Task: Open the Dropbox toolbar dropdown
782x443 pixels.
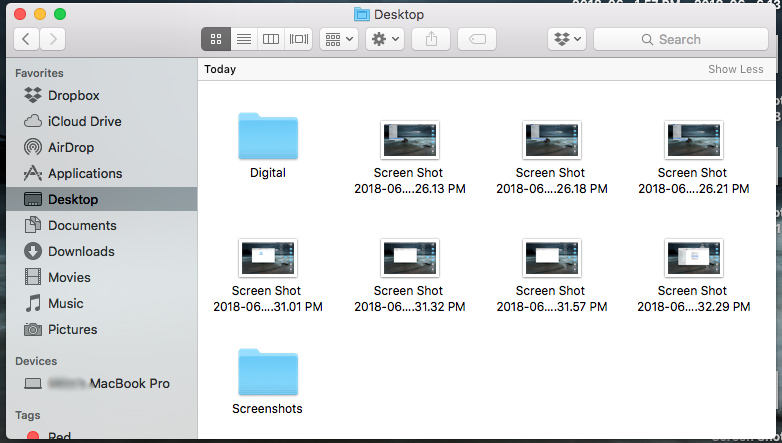Action: click(x=567, y=39)
